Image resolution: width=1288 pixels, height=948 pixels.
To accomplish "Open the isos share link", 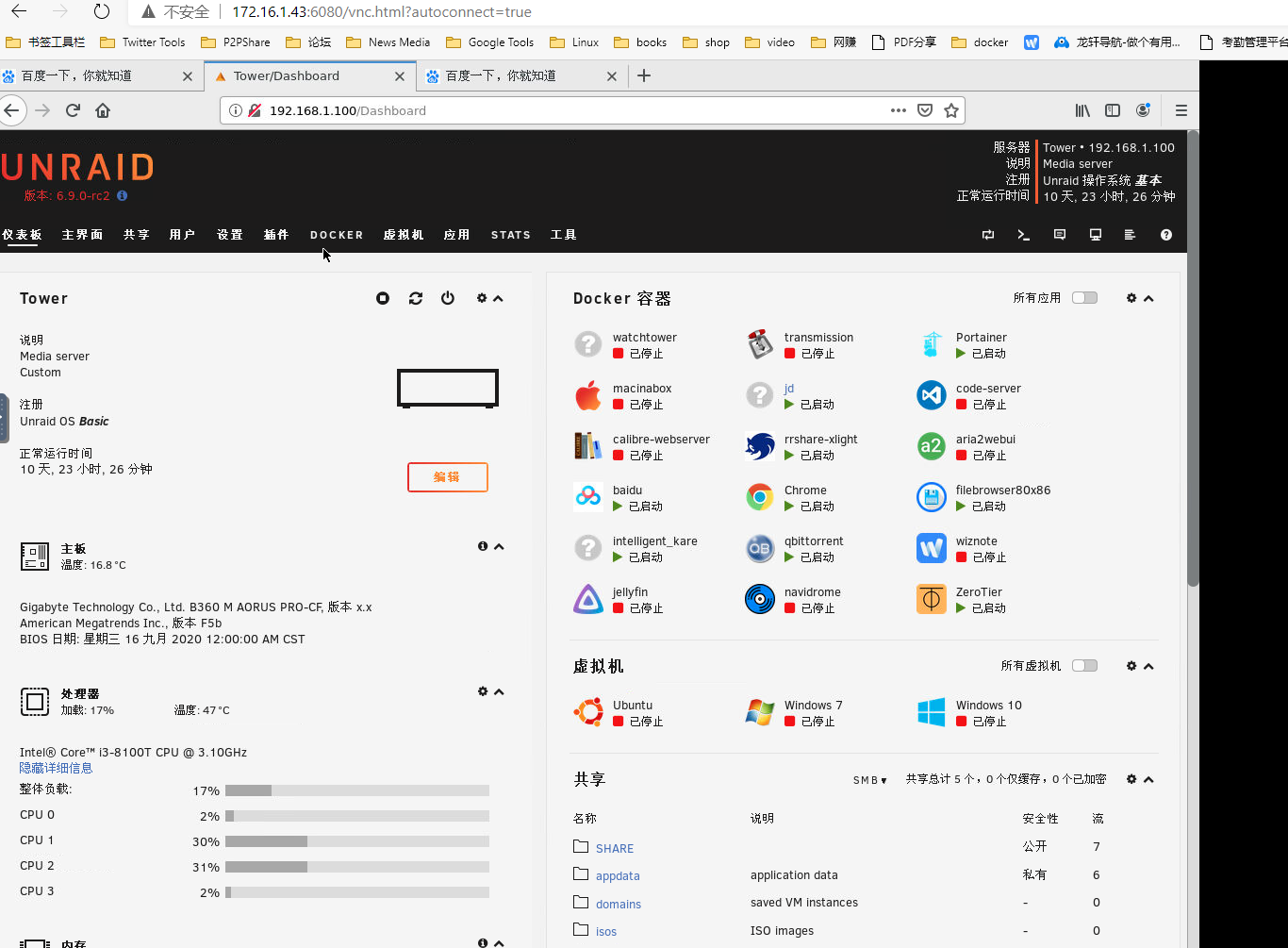I will tap(606, 931).
